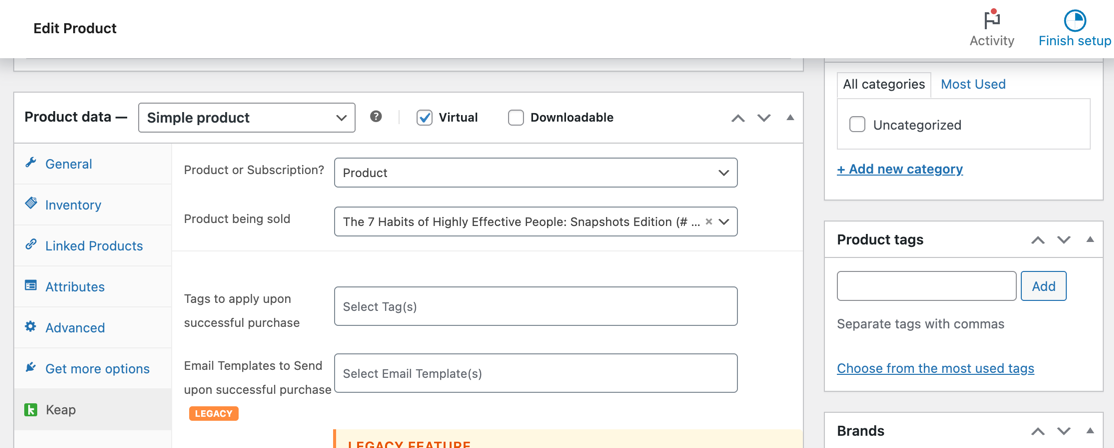Check the Uncategorized category
1114x448 pixels.
coord(858,125)
